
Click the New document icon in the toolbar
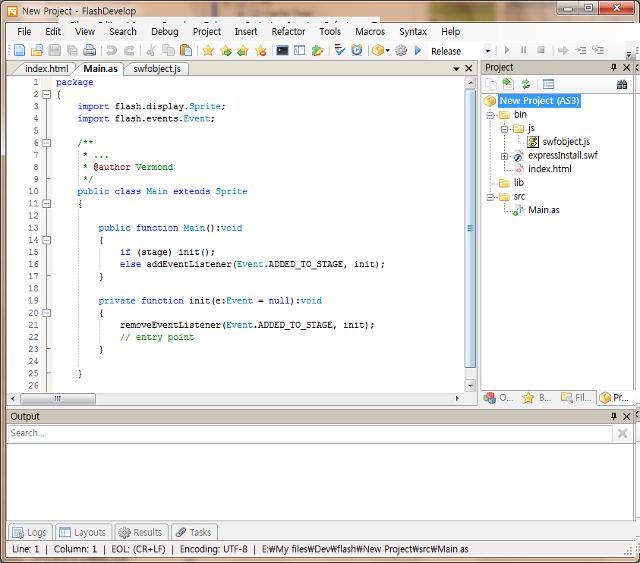click(x=19, y=50)
